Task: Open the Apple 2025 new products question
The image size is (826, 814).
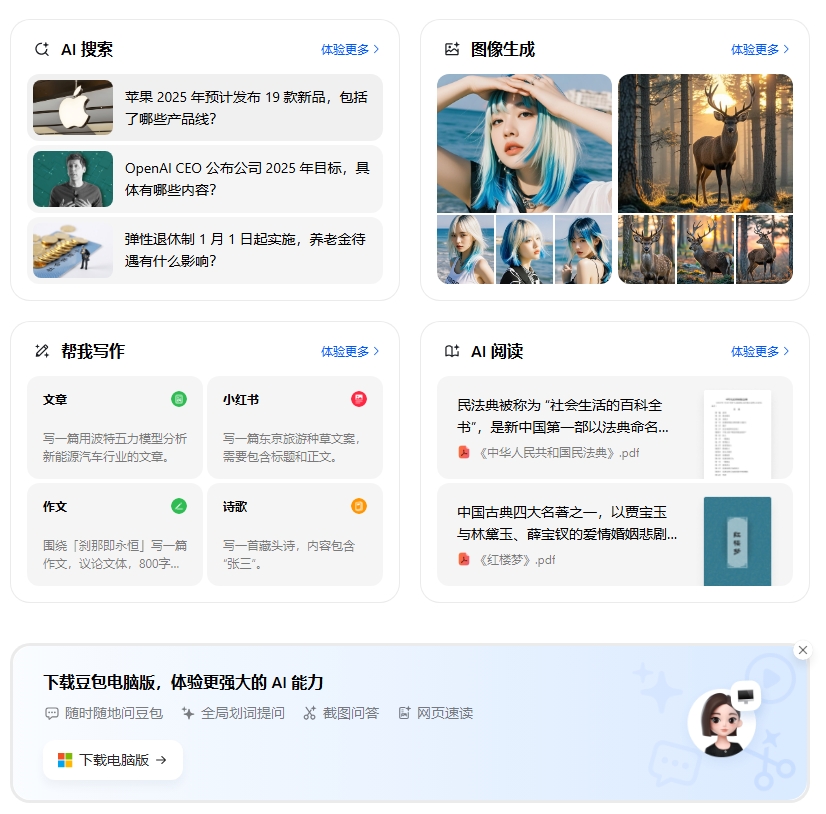Action: (x=205, y=107)
